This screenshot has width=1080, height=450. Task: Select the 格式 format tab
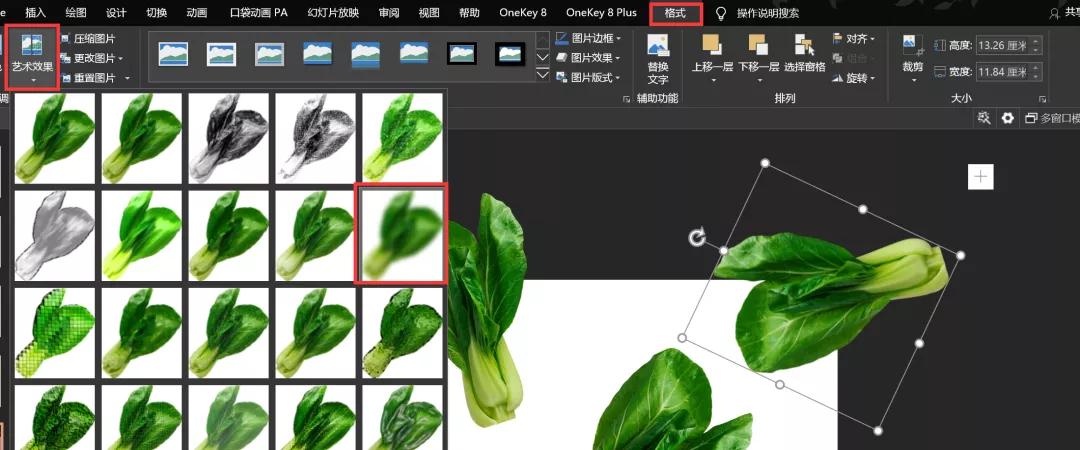(x=676, y=13)
